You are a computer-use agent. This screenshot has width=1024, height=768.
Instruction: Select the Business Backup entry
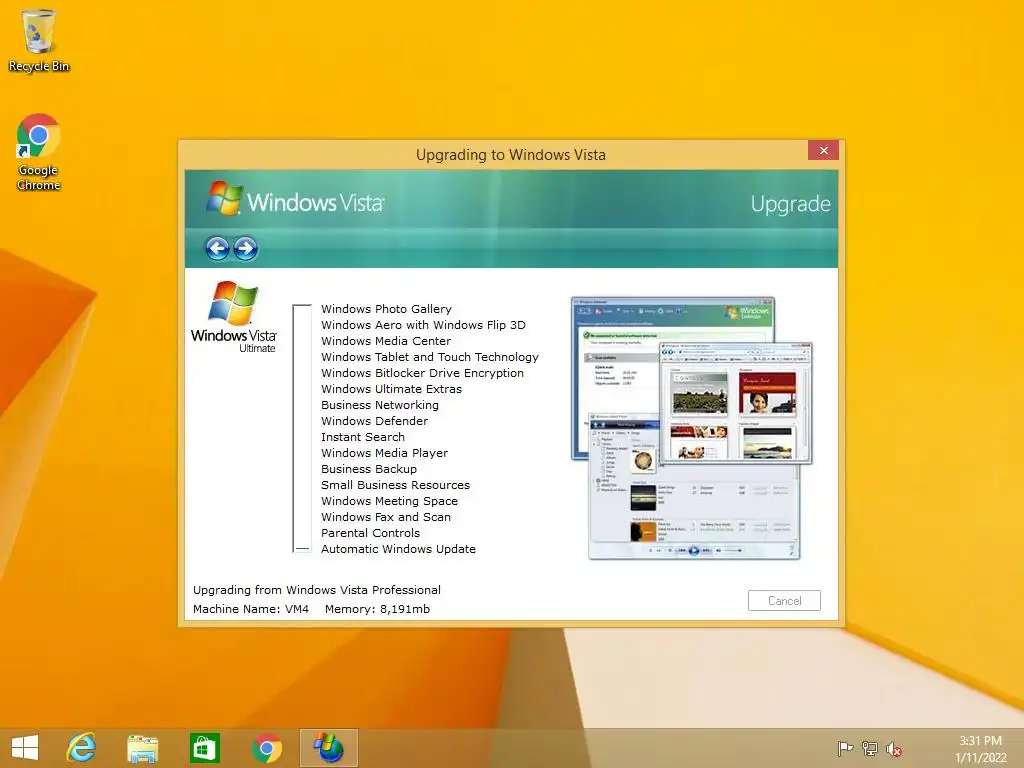(x=368, y=469)
